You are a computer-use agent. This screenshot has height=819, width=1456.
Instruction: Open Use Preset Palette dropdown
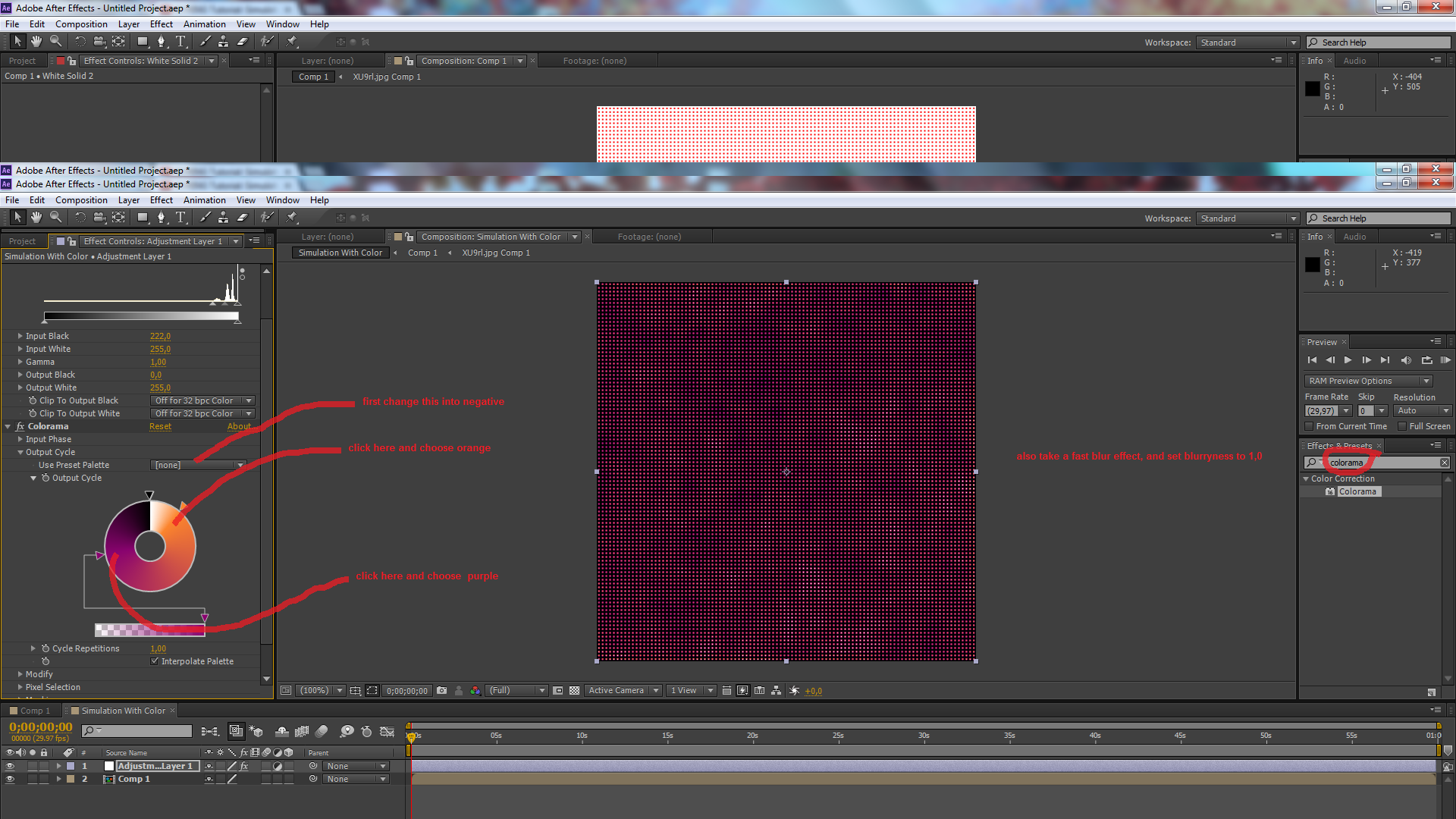(x=199, y=465)
